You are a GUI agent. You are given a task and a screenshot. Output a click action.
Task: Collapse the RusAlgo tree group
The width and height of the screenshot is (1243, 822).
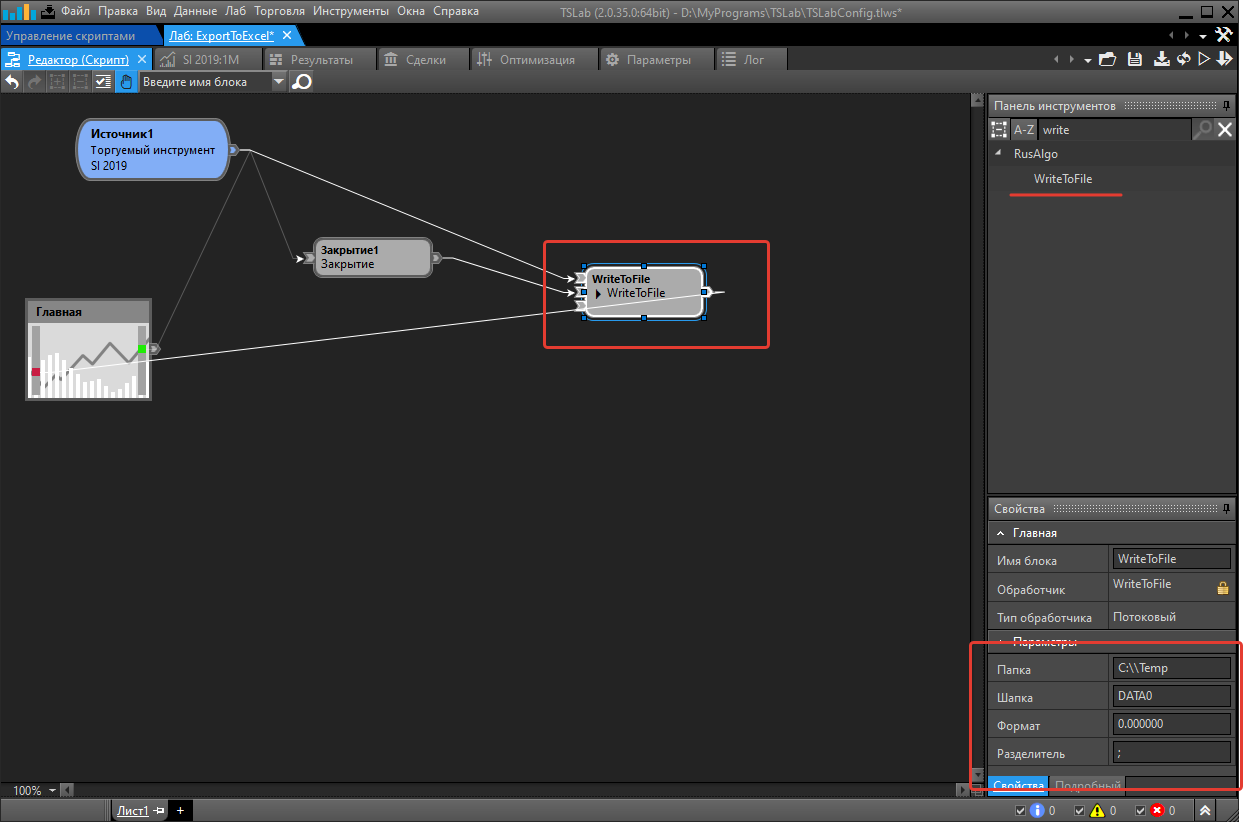pos(997,154)
